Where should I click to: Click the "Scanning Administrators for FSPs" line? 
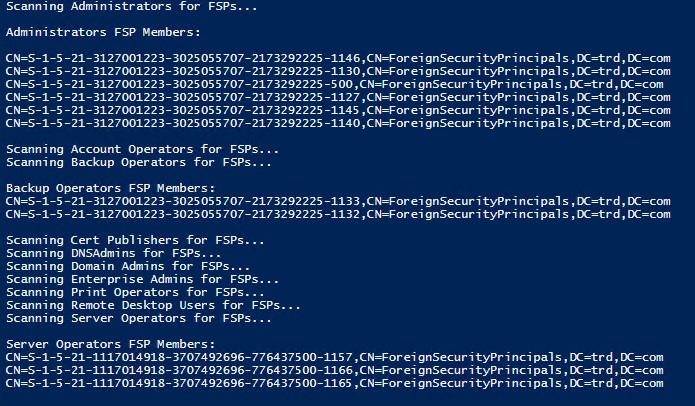click(x=130, y=8)
